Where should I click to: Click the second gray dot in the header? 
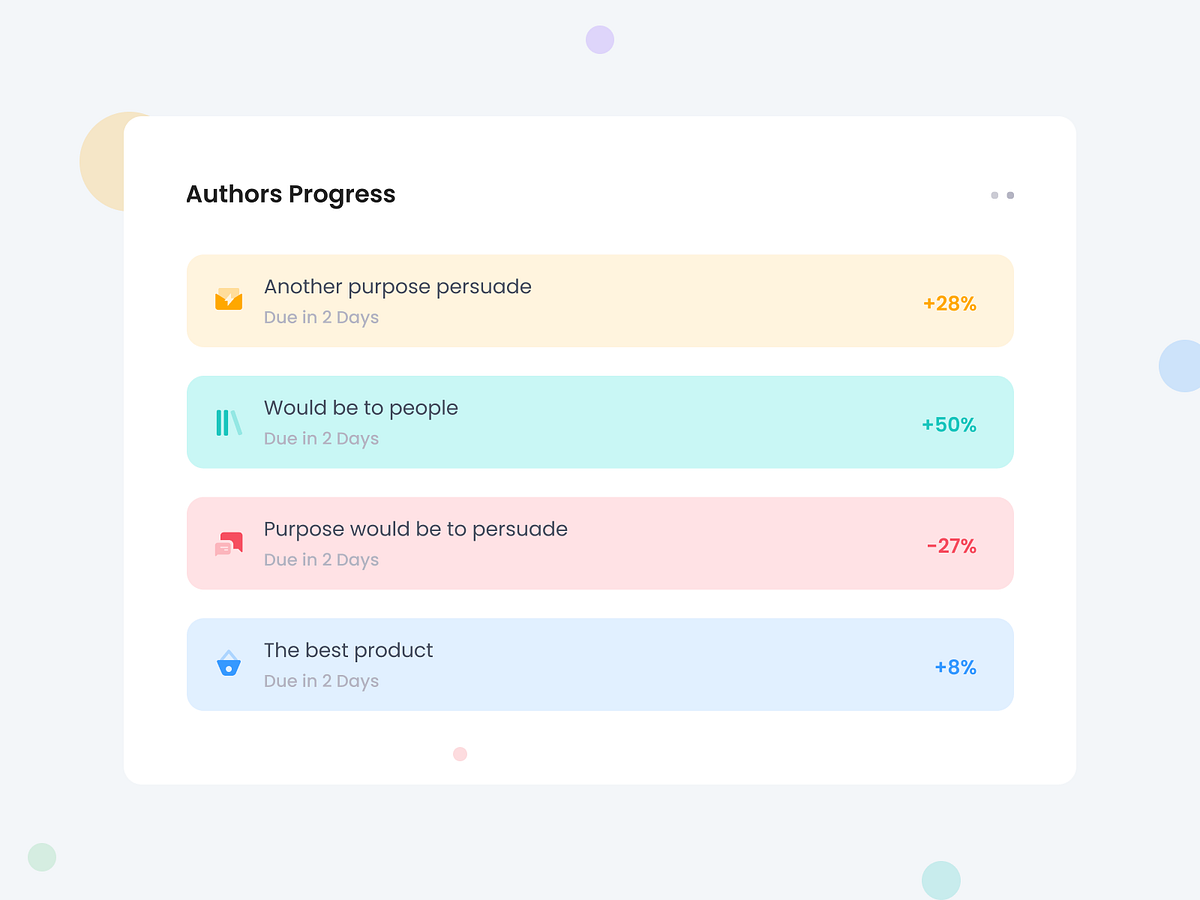pyautogui.click(x=1009, y=195)
